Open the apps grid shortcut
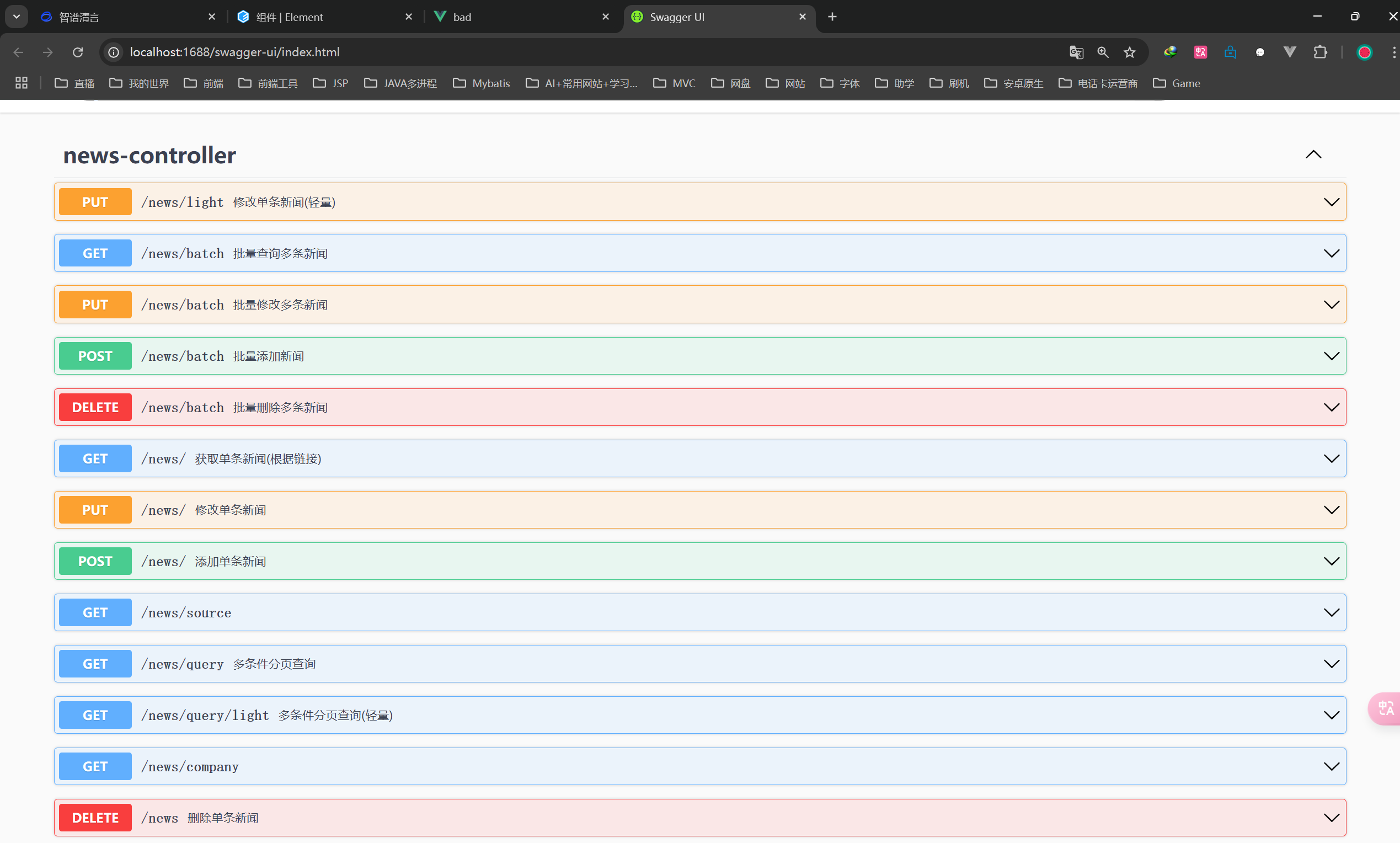 [x=22, y=83]
